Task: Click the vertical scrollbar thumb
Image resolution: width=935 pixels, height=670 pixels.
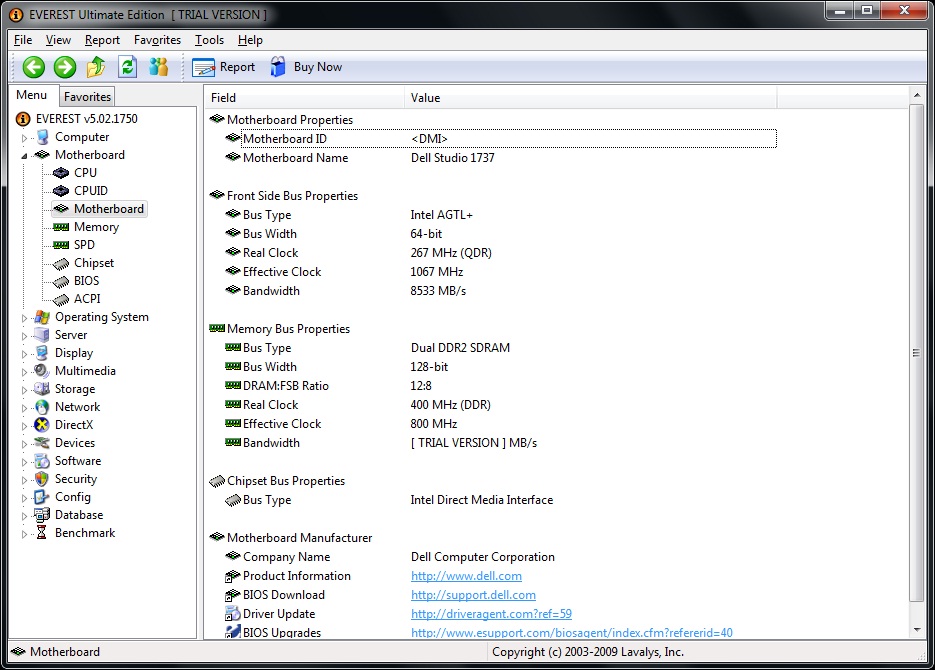Action: (917, 353)
